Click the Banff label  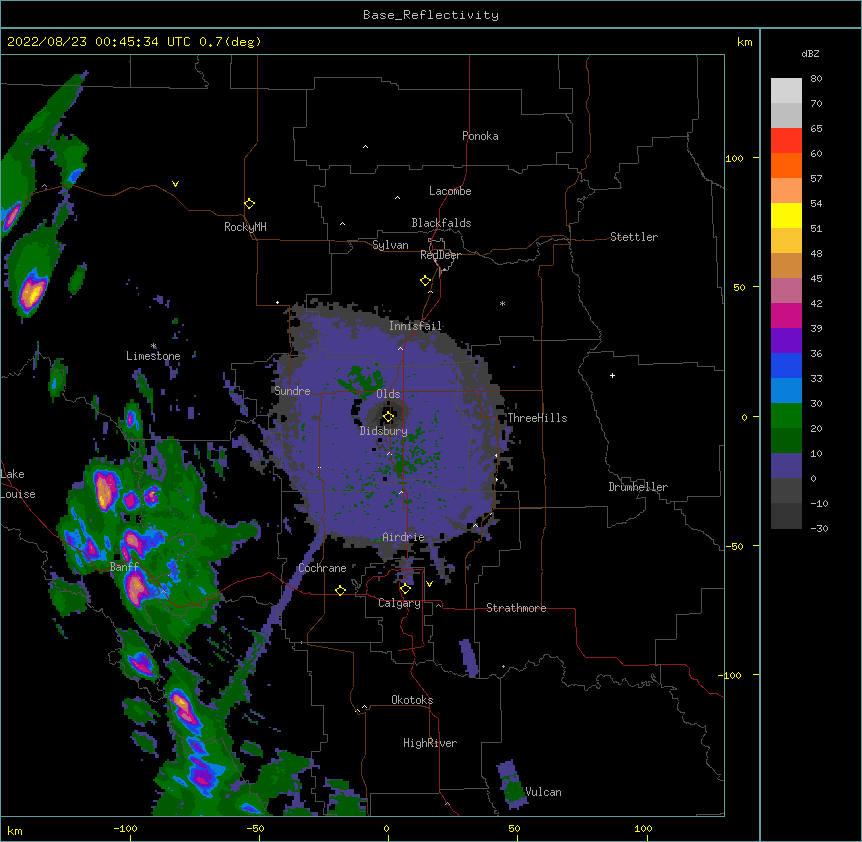124,567
